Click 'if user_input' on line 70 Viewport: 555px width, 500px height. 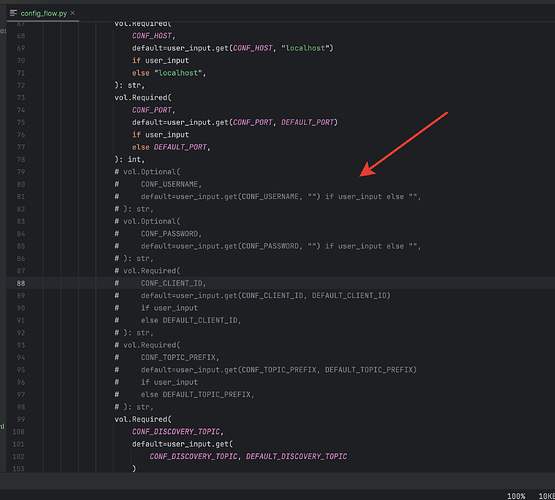[160, 61]
